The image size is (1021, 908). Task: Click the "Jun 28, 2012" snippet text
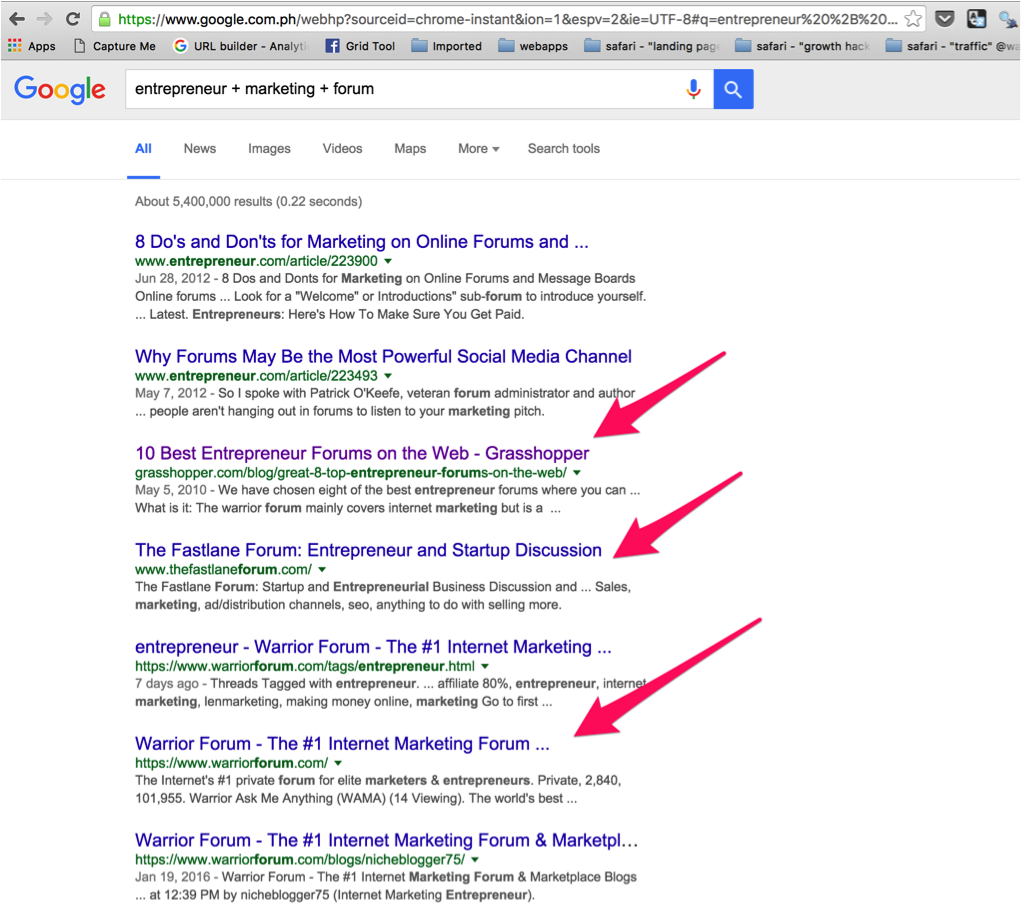pos(173,278)
